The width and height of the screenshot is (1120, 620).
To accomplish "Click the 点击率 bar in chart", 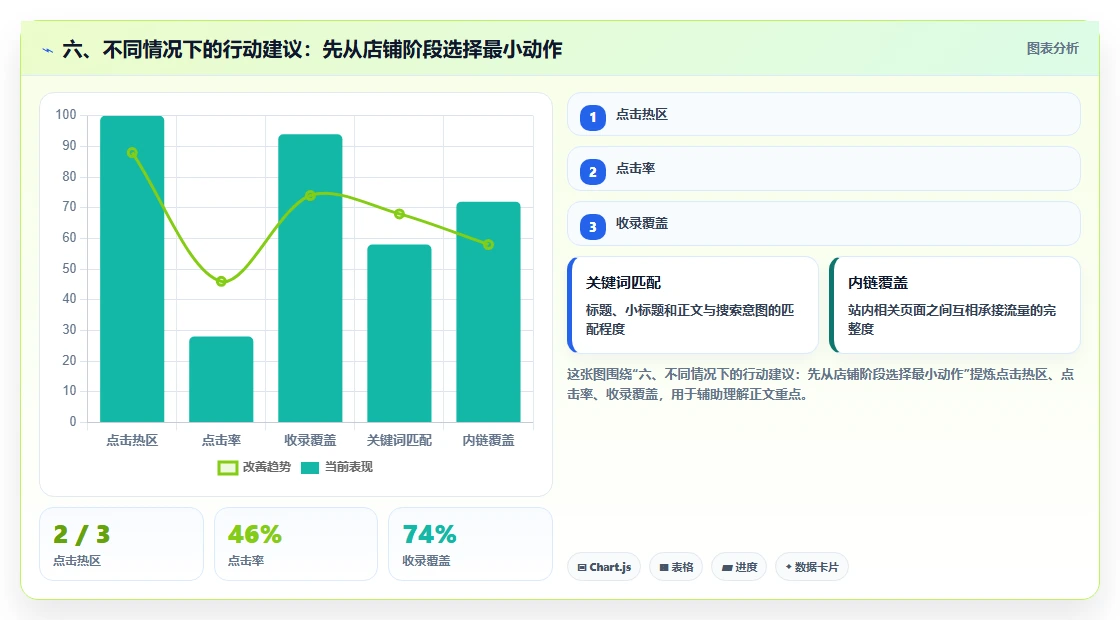I will click(221, 379).
